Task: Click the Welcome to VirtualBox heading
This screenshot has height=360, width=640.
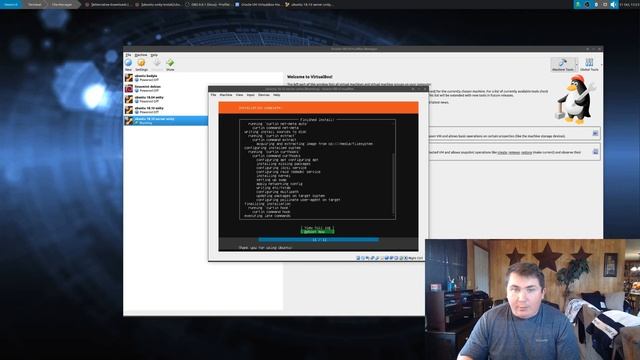Action: [x=309, y=77]
